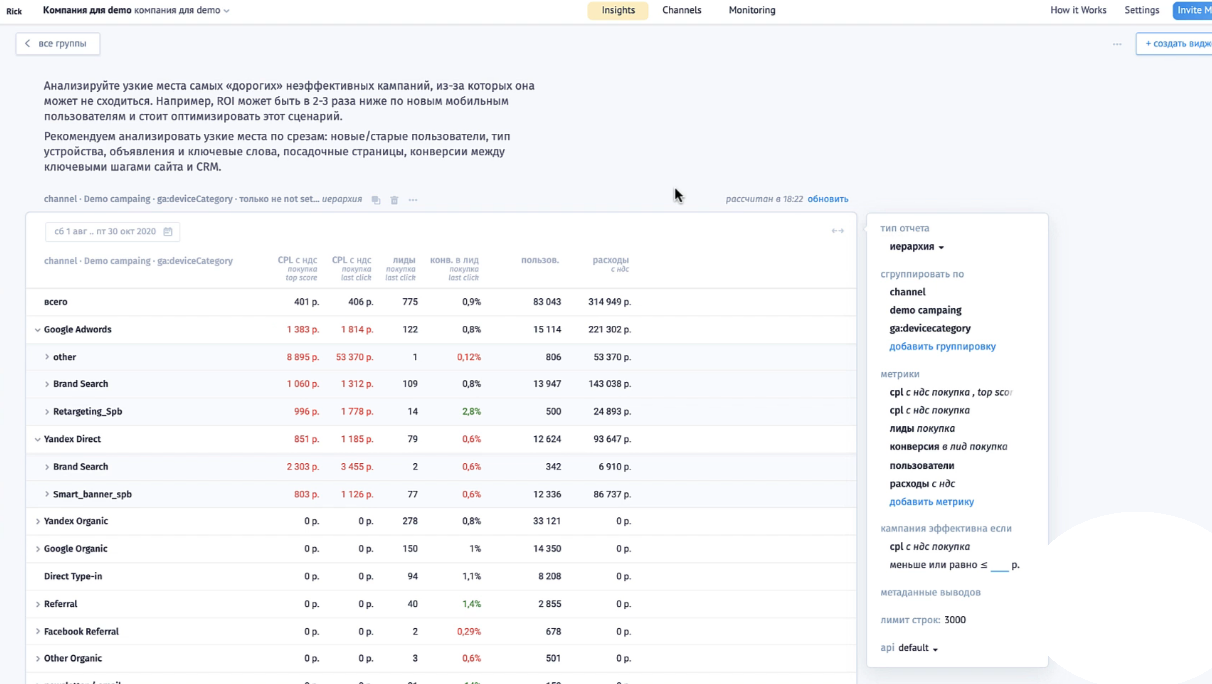Expand Brand Search under Google Adwords
This screenshot has width=1212, height=684.
46,384
